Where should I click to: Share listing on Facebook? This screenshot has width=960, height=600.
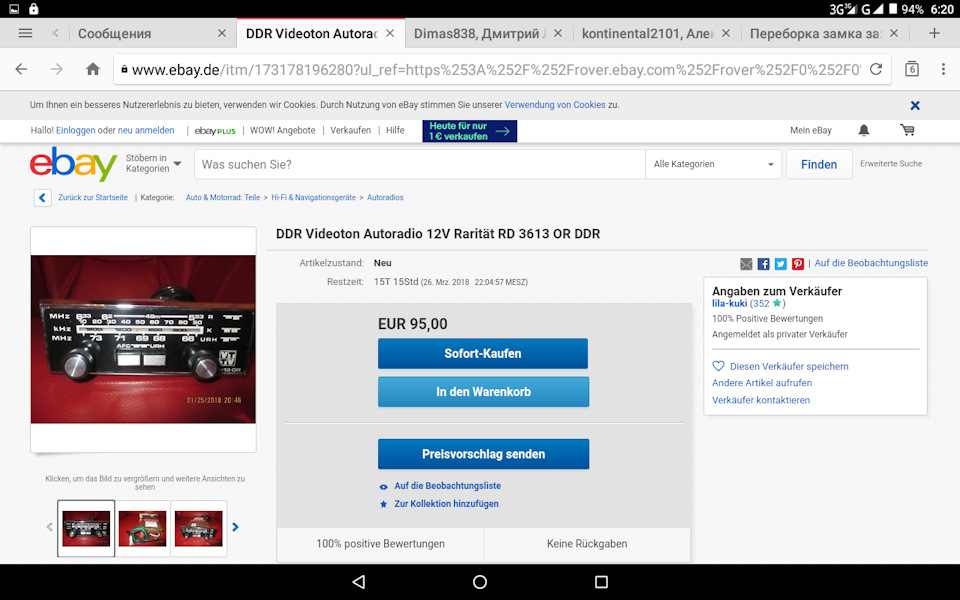(763, 264)
